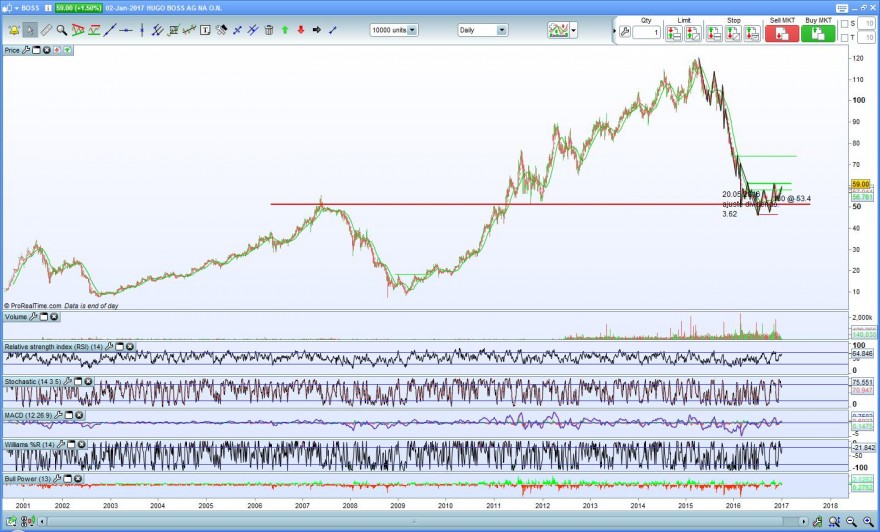The image size is (880, 532).
Task: Click the 2017 year label on time axis
Action: pos(781,506)
